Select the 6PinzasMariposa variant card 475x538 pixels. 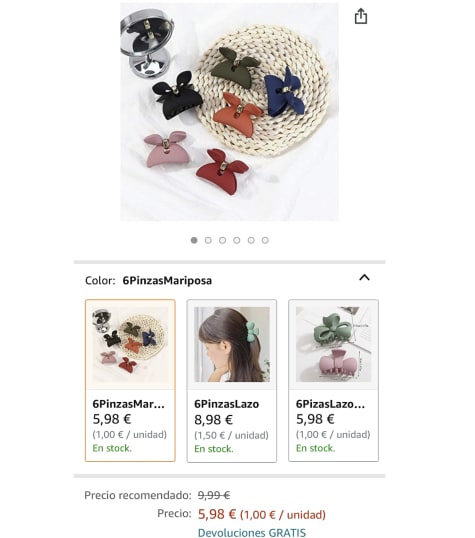coord(130,381)
